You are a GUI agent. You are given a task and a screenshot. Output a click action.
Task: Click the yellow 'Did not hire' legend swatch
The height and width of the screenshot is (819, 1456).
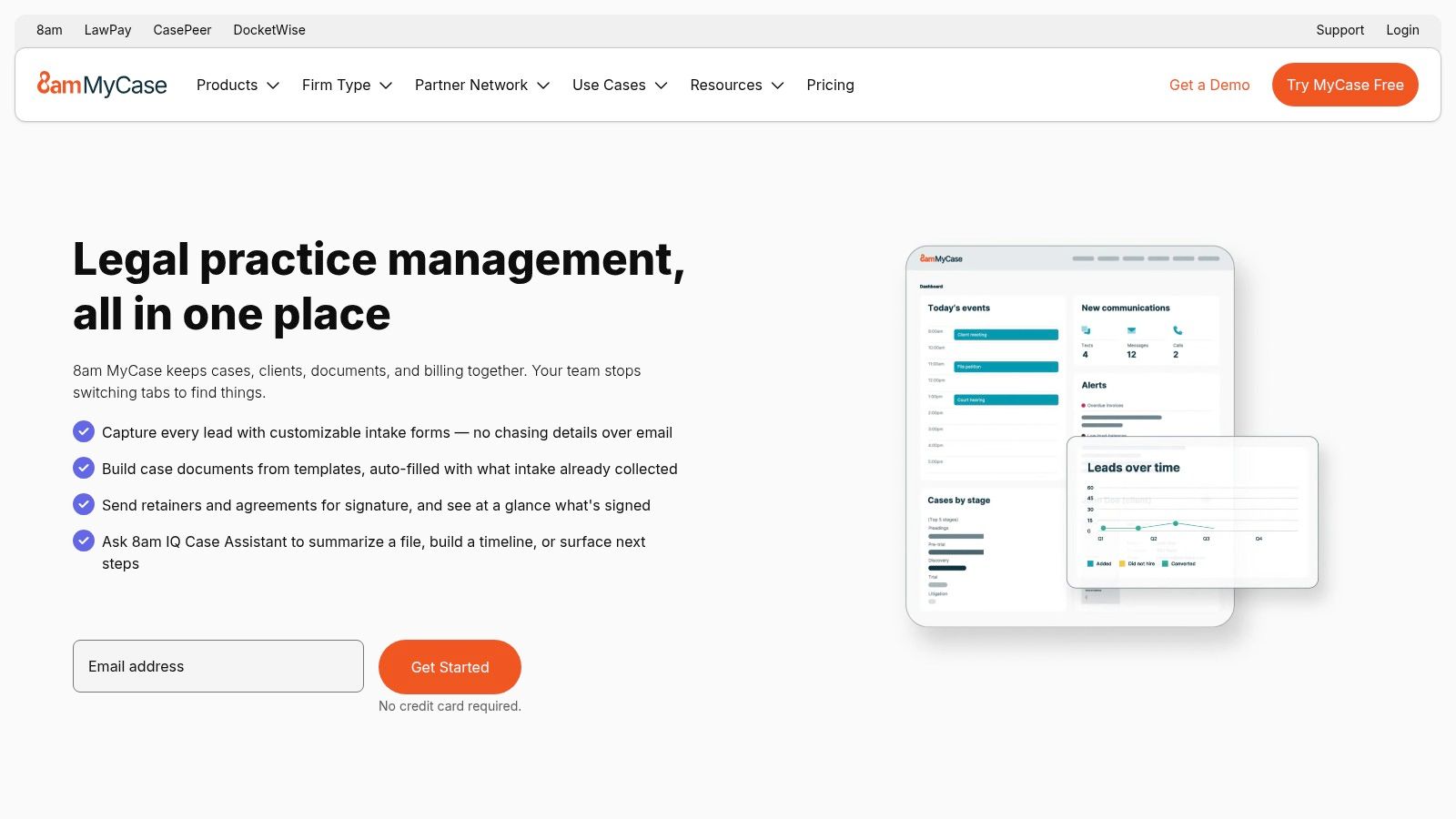tap(1122, 563)
